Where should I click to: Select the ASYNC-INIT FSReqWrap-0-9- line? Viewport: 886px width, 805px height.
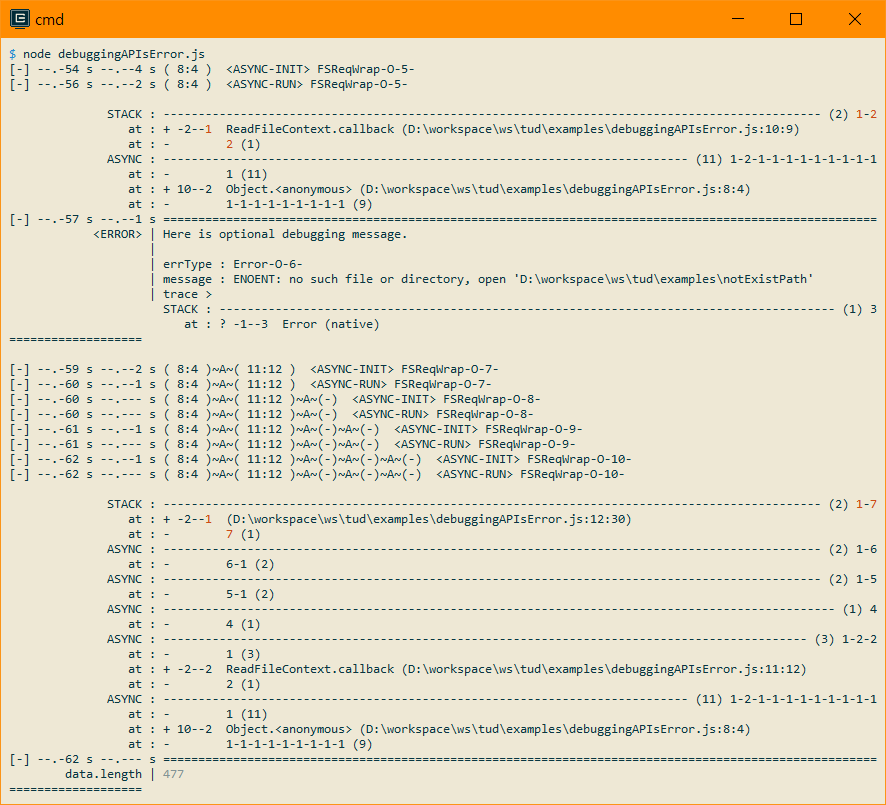(x=296, y=429)
